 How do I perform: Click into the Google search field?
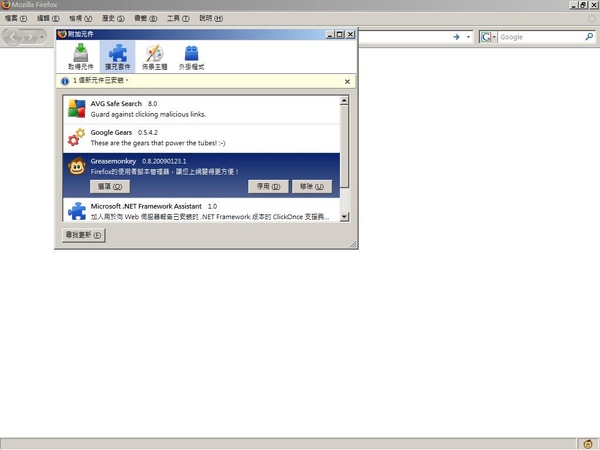(x=541, y=37)
